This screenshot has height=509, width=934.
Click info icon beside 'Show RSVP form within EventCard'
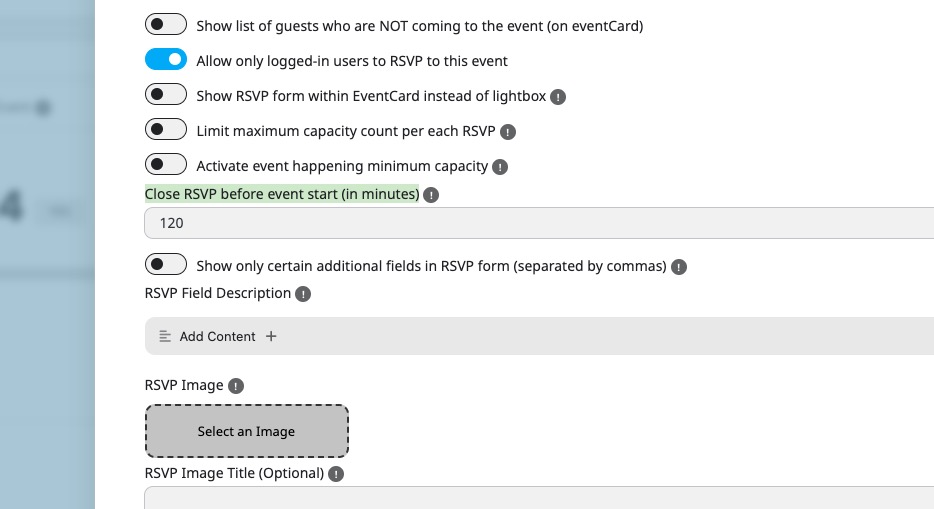point(558,97)
